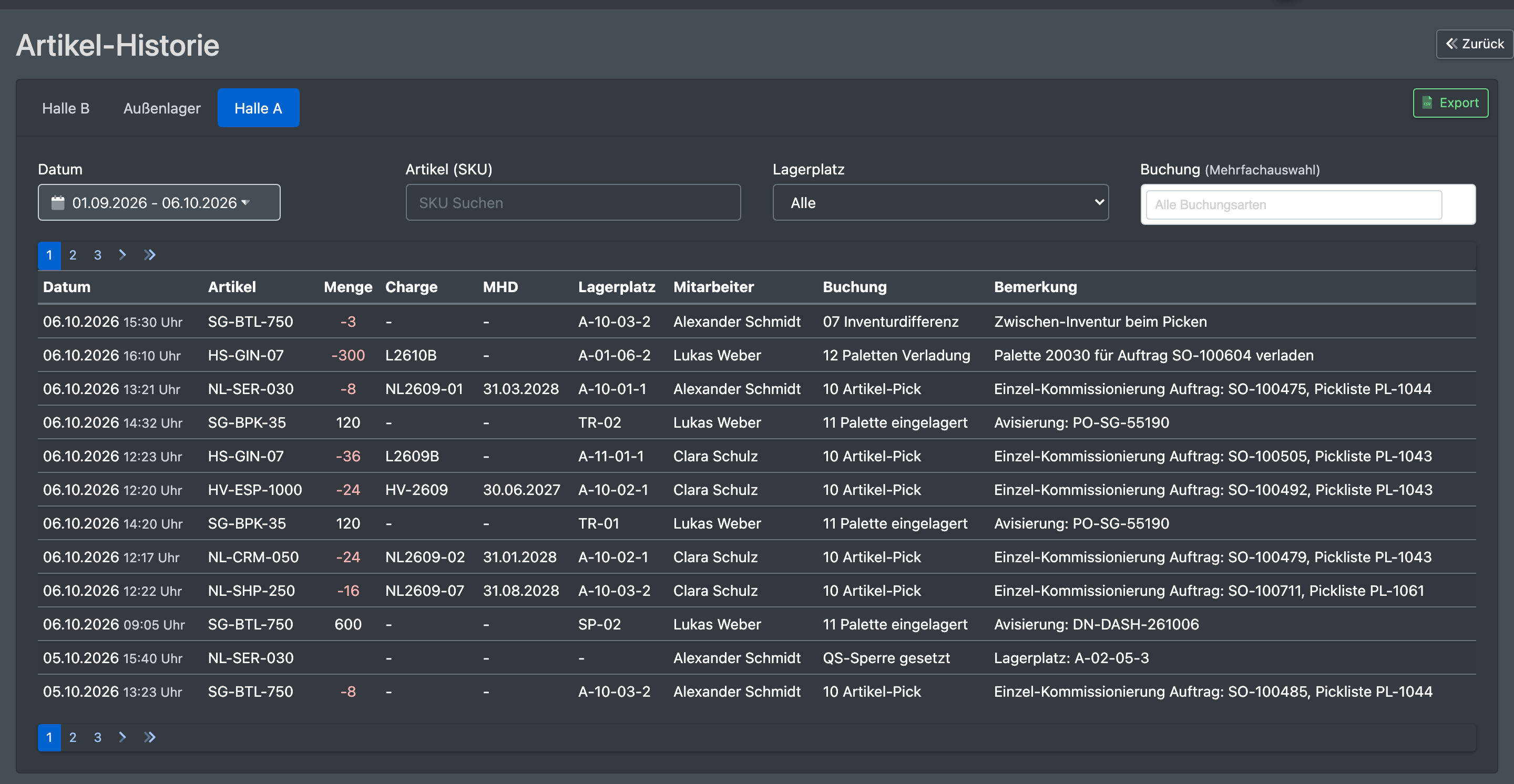1514x784 pixels.
Task: Click next page arrow in top pagination
Action: [122, 255]
